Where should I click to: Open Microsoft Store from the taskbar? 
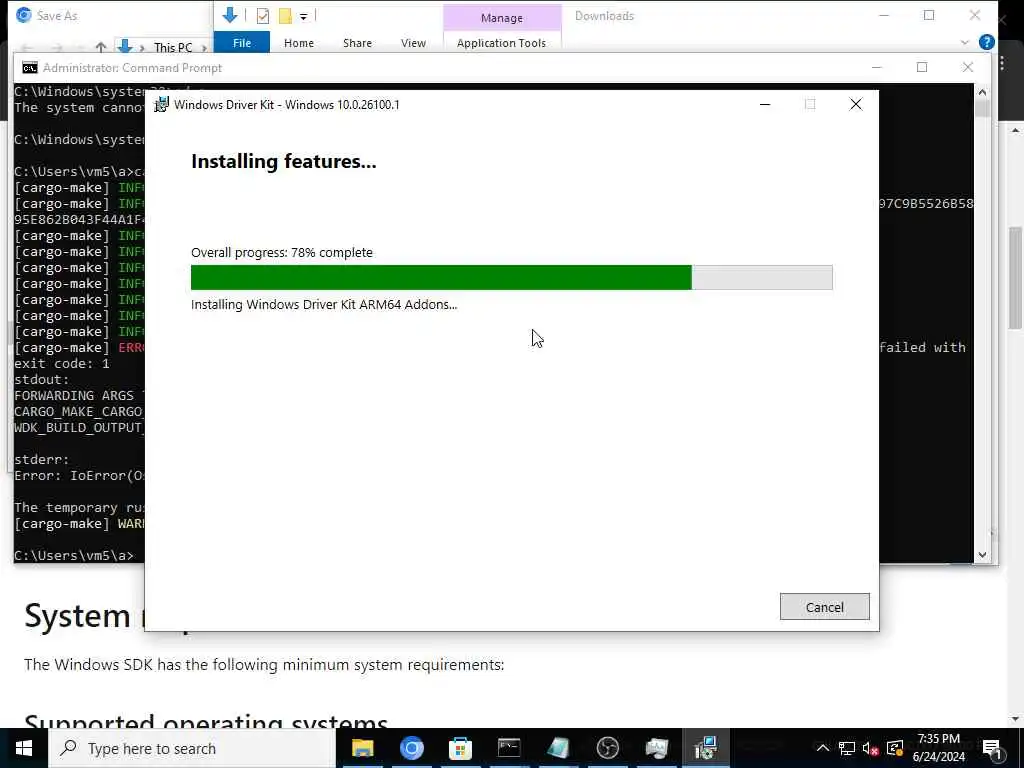(x=460, y=748)
